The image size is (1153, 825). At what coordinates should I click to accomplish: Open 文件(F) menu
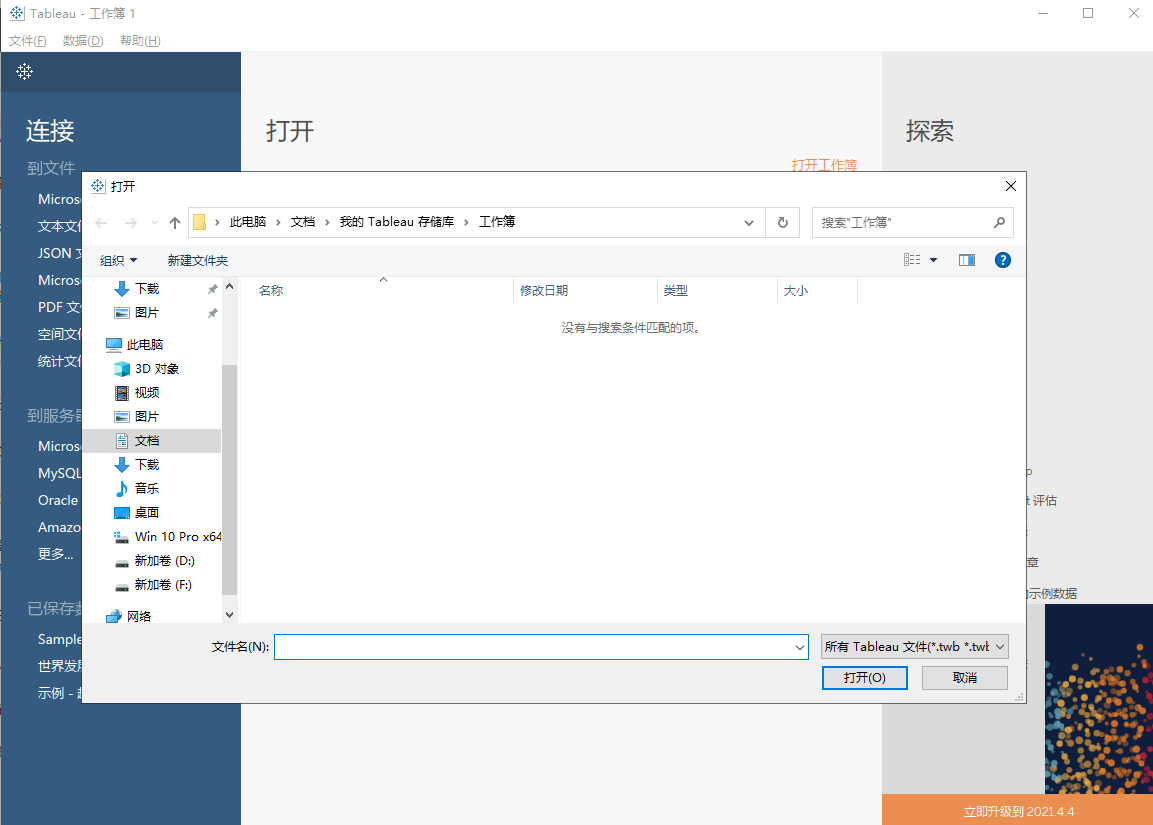click(x=27, y=41)
